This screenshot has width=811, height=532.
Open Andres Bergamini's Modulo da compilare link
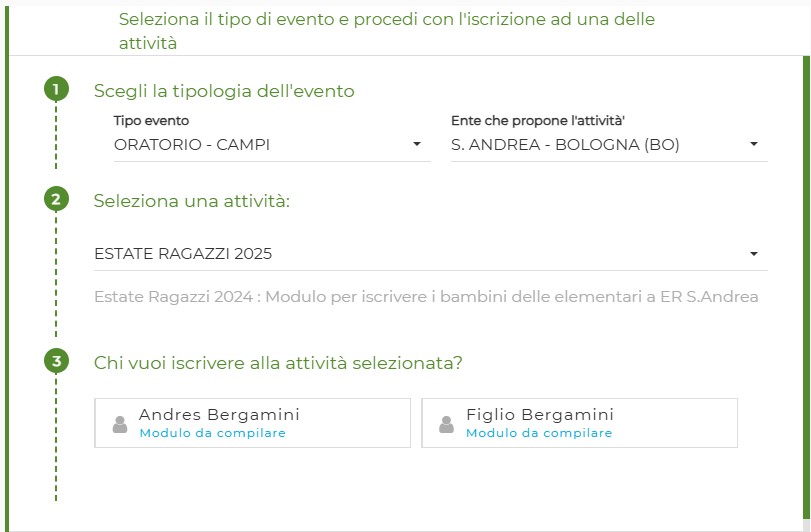[x=213, y=433]
